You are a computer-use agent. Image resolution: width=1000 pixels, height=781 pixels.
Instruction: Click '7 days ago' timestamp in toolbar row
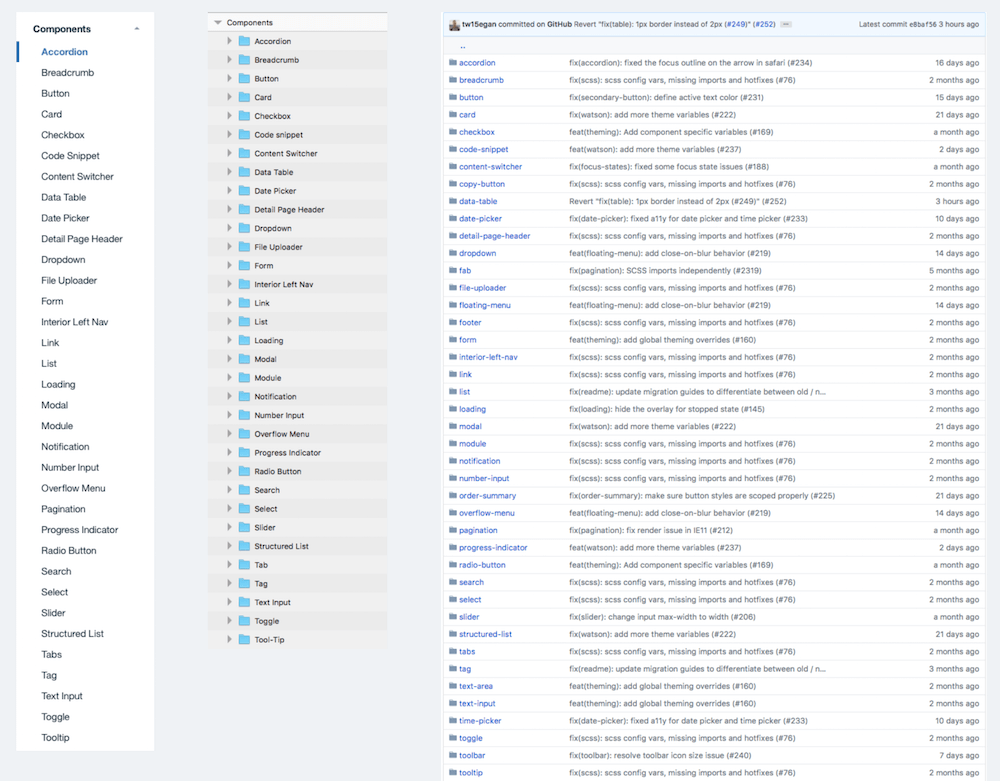click(x=959, y=755)
